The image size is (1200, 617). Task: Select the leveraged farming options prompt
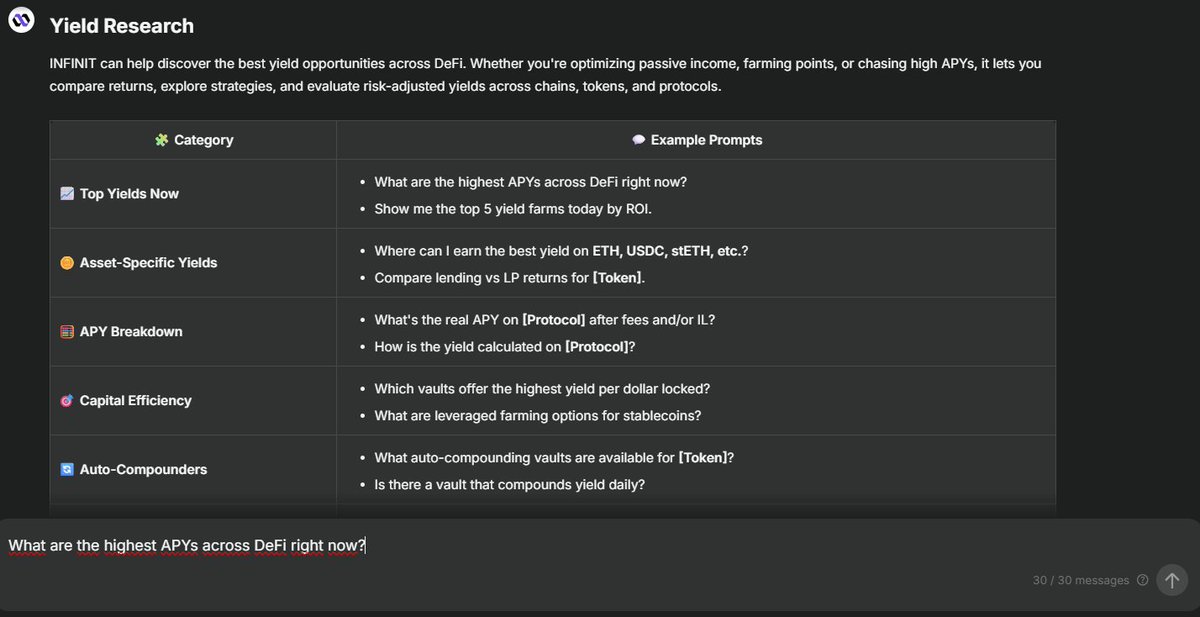click(537, 415)
